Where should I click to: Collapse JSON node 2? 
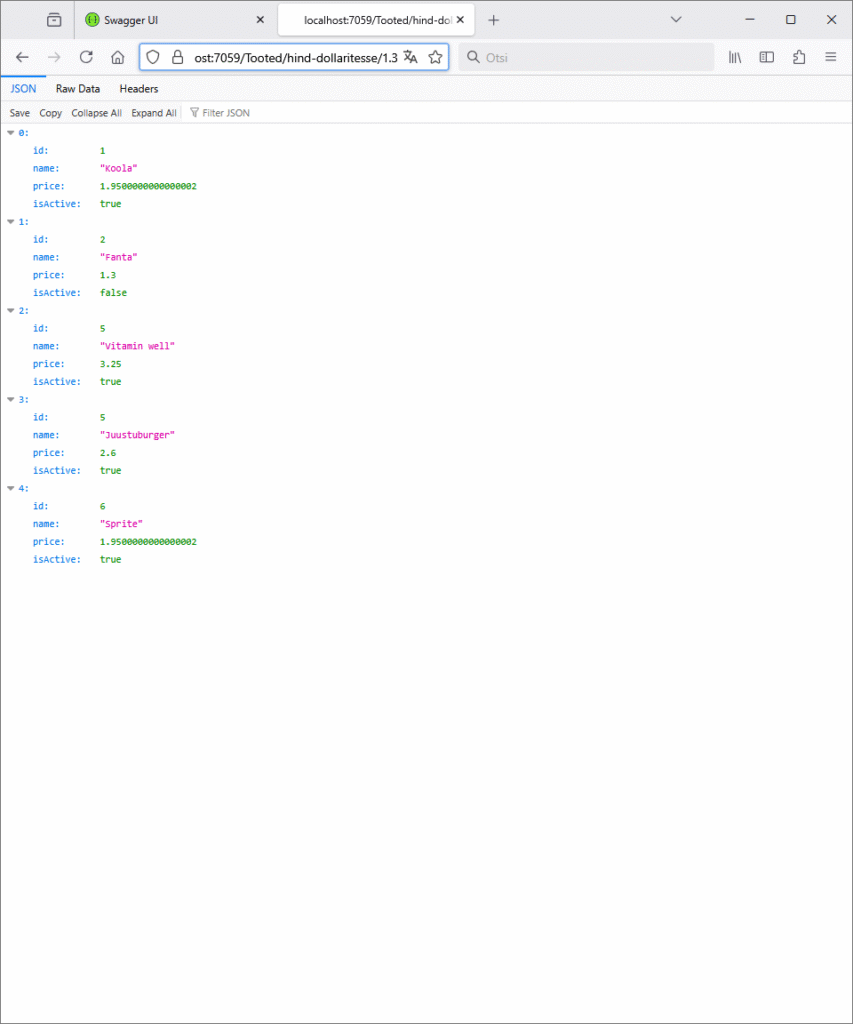pyautogui.click(x=11, y=311)
